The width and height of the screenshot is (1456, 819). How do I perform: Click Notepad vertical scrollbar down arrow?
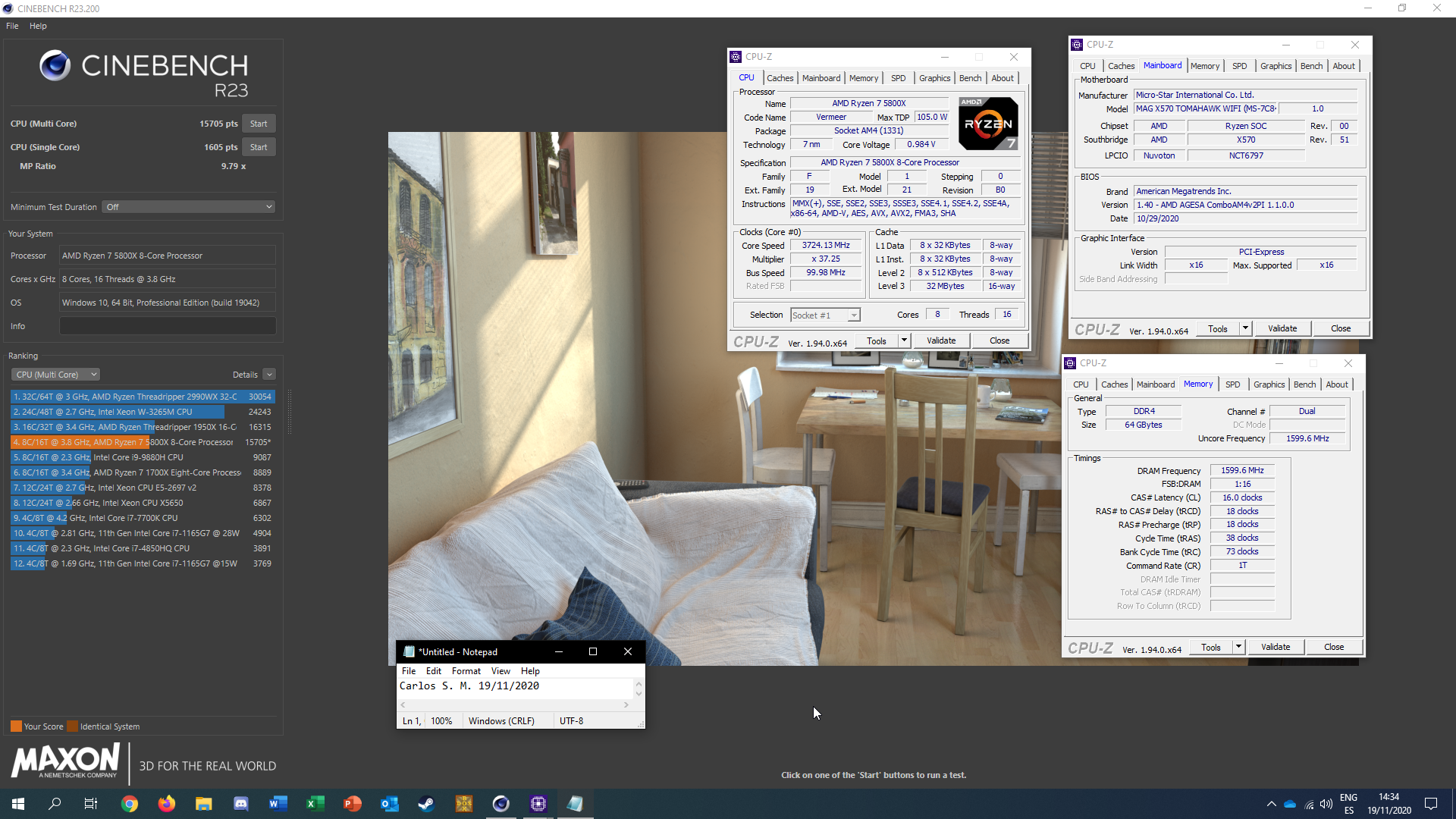point(639,694)
